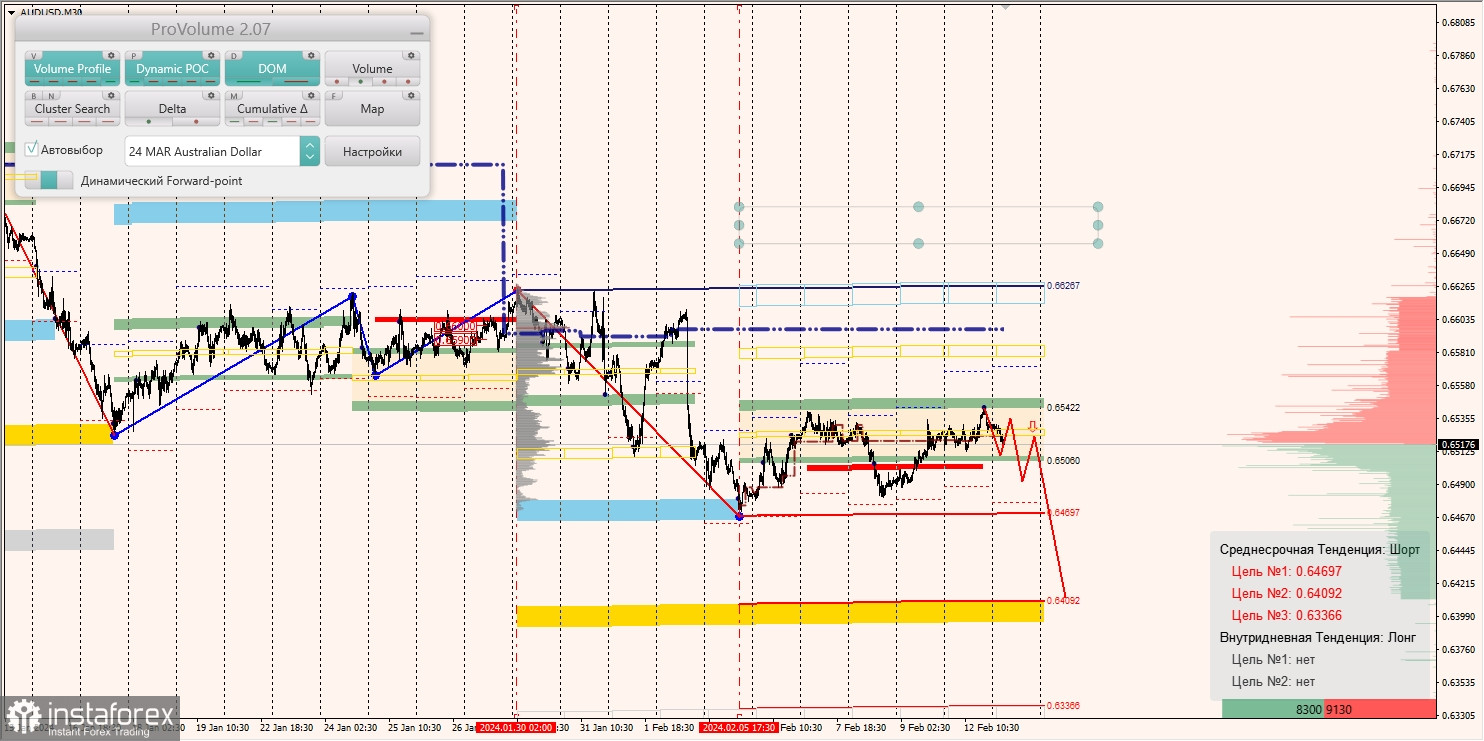Switch the Динамический Forward-point toggle

(49, 180)
